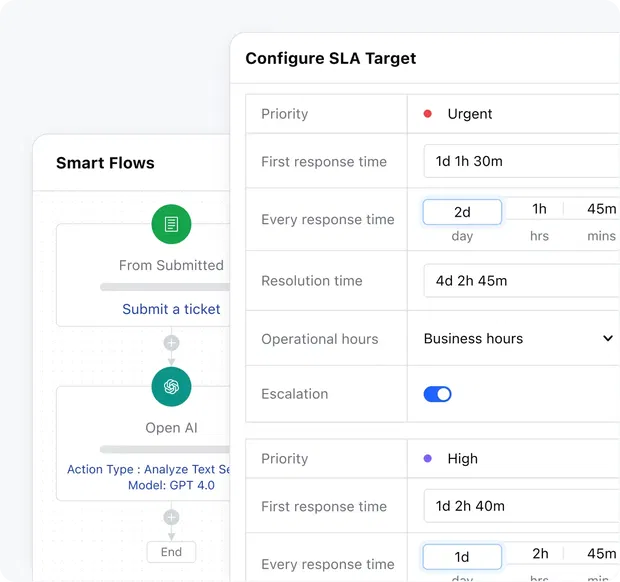Click the purple High priority dot

pyautogui.click(x=428, y=459)
